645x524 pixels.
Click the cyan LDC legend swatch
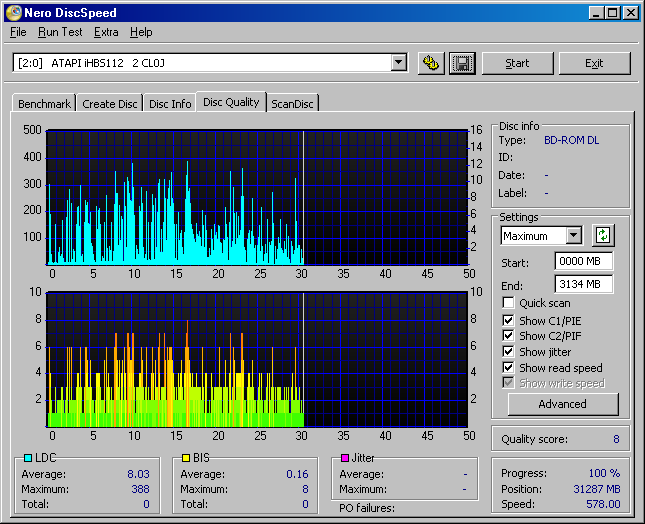(28, 458)
